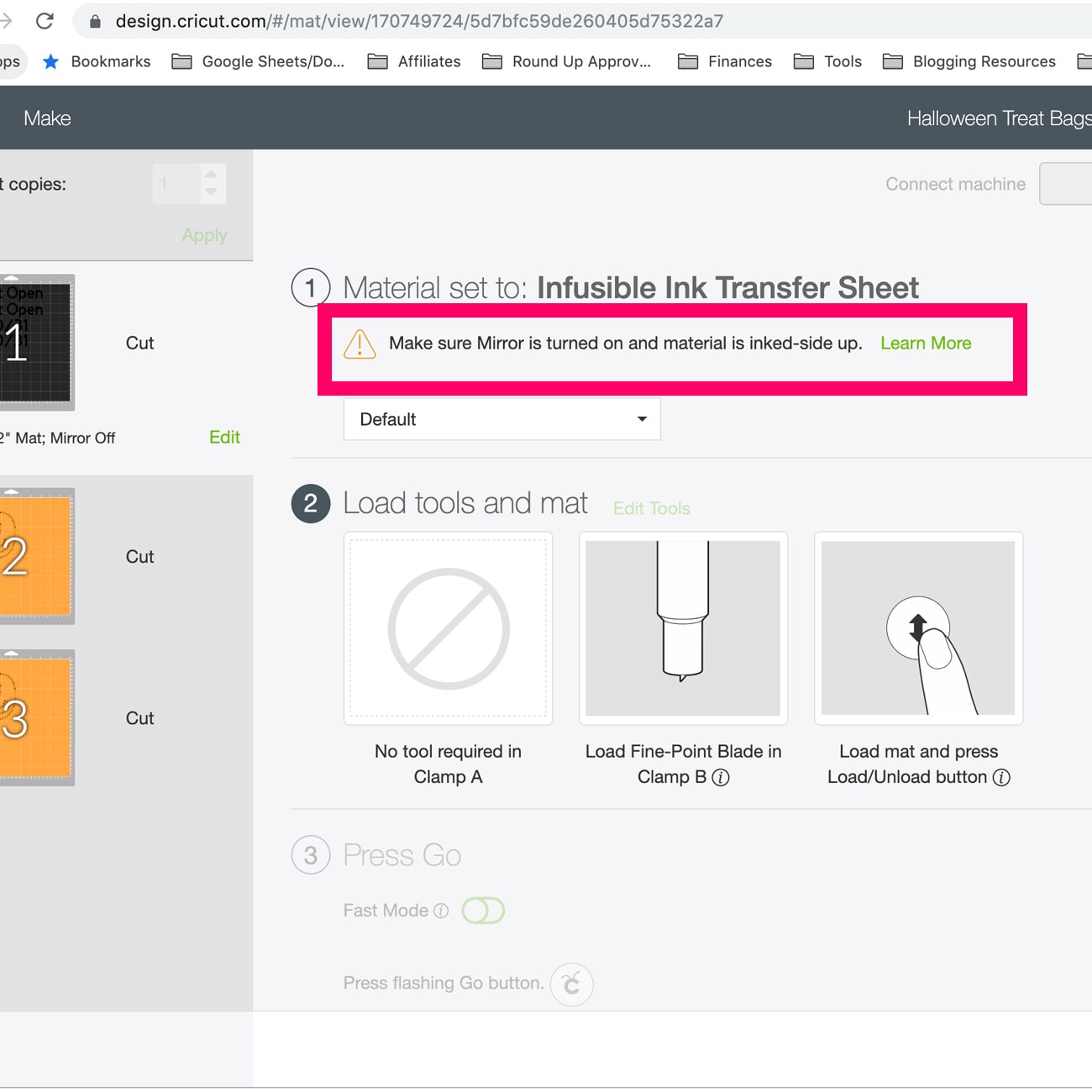Click the browser address bar URL

[x=419, y=21]
